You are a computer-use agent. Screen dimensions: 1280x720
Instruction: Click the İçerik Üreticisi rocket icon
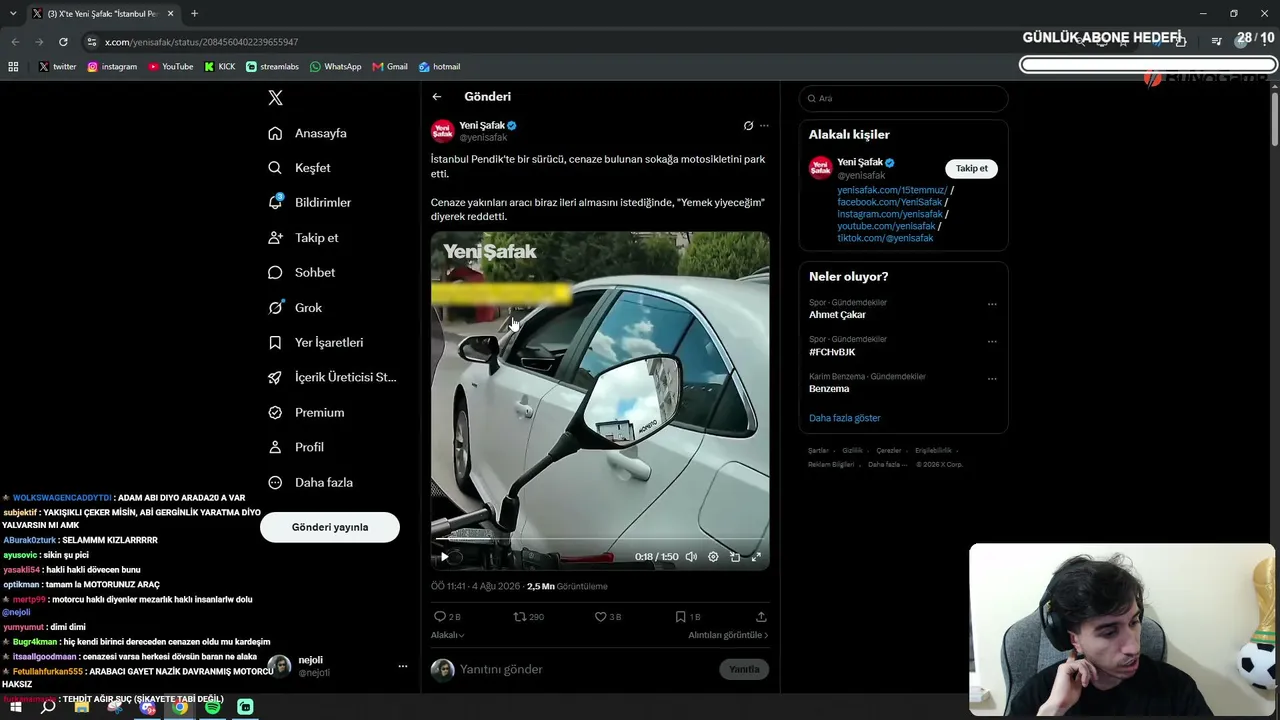275,377
